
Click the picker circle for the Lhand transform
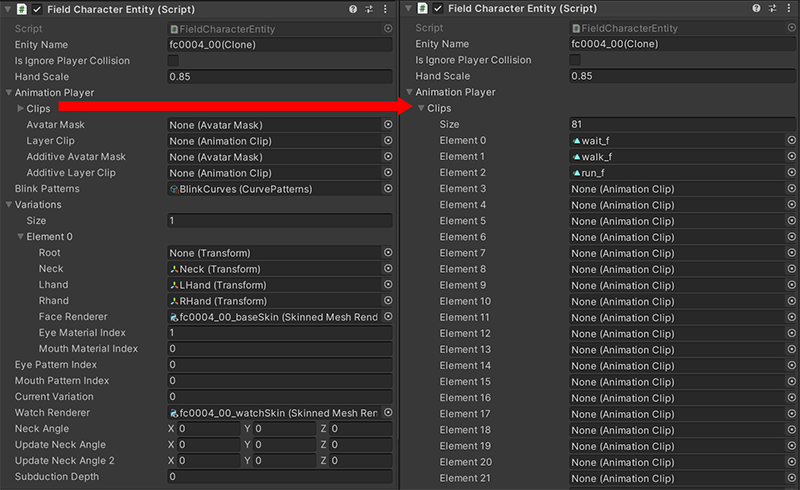(387, 285)
